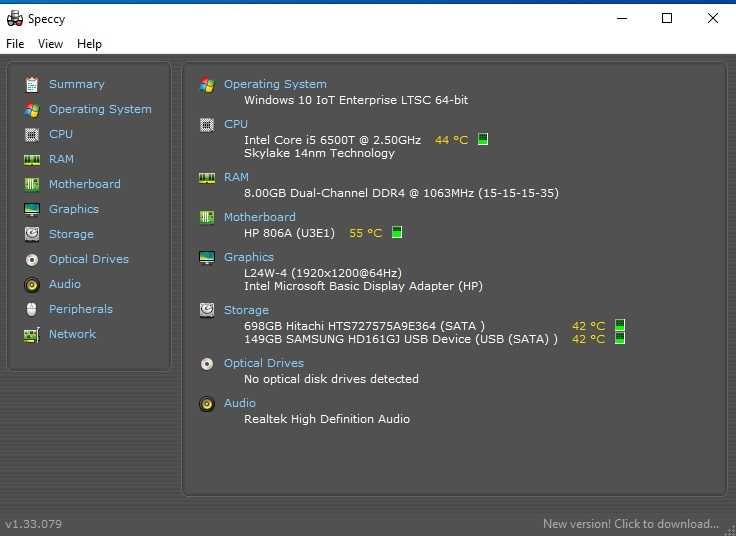Click the HP 806A (U3E1) text
The width and height of the screenshot is (736, 536).
pyautogui.click(x=290, y=233)
